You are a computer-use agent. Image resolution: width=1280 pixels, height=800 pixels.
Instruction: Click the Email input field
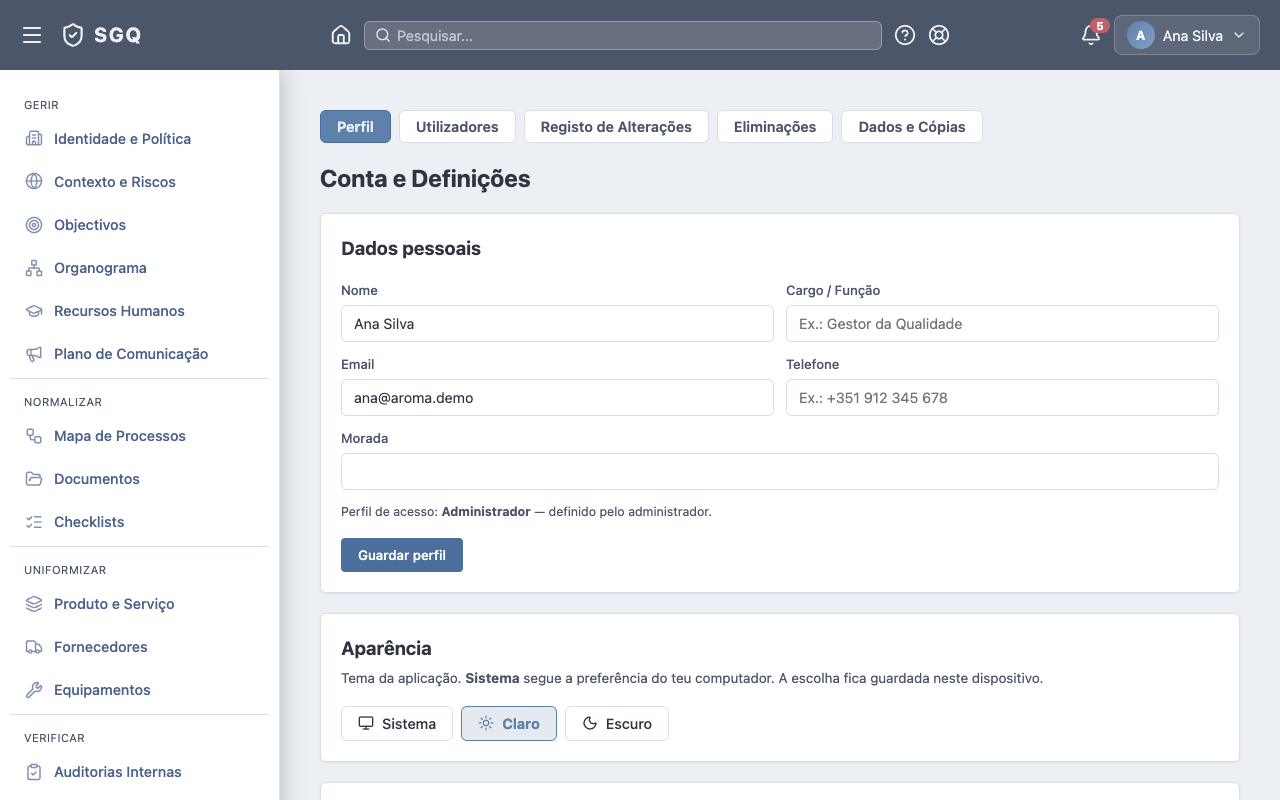coord(557,398)
